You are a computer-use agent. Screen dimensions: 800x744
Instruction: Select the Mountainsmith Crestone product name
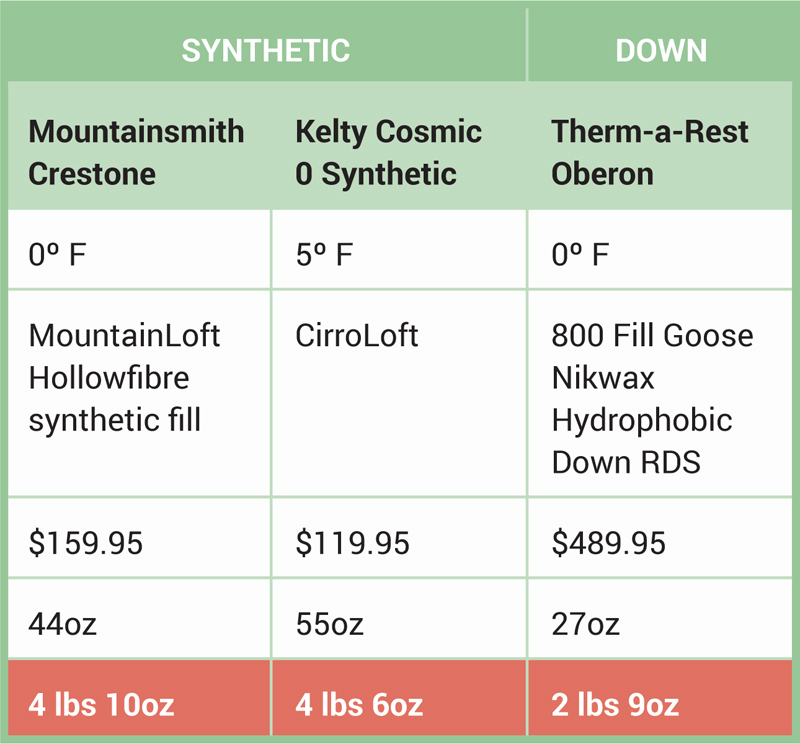coord(136,152)
